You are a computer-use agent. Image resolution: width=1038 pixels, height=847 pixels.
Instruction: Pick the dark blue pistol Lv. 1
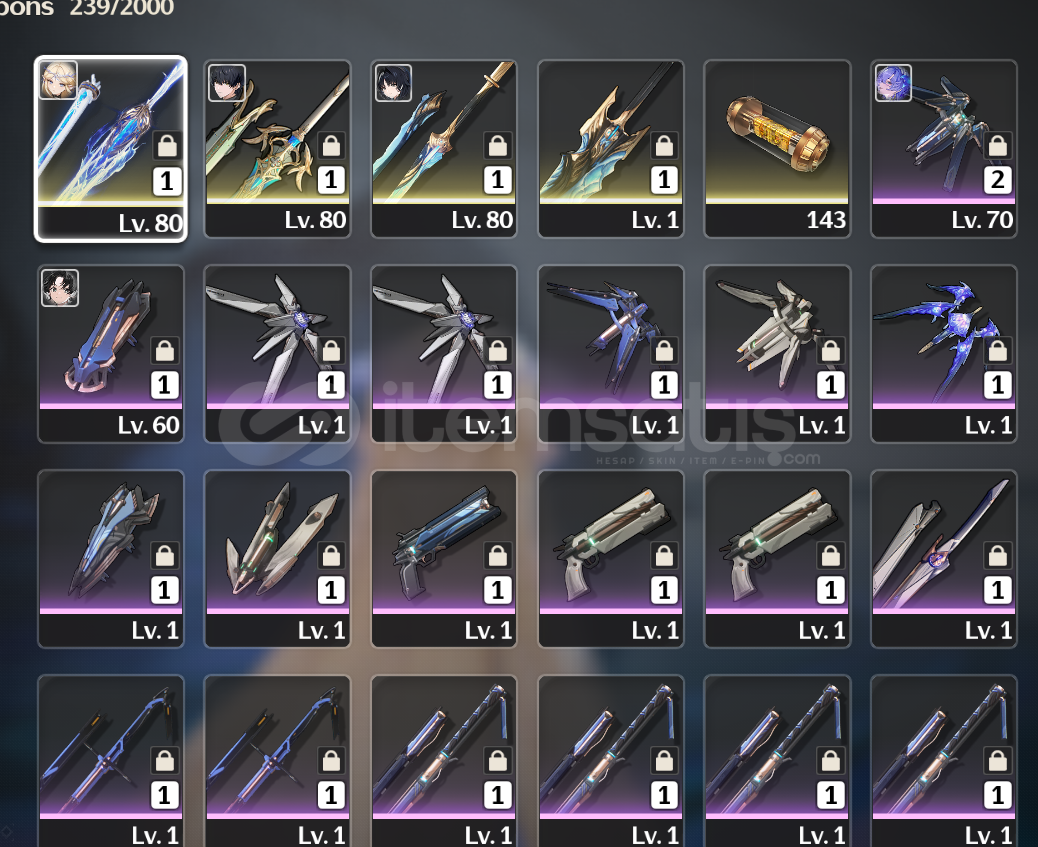(x=444, y=559)
